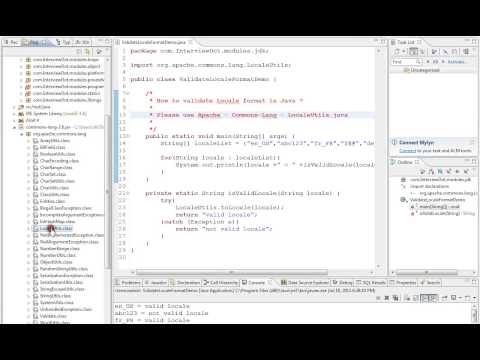Toggle Hide Non-Public Members in Outline toolbar
This screenshot has width=480, height=360.
457,172
